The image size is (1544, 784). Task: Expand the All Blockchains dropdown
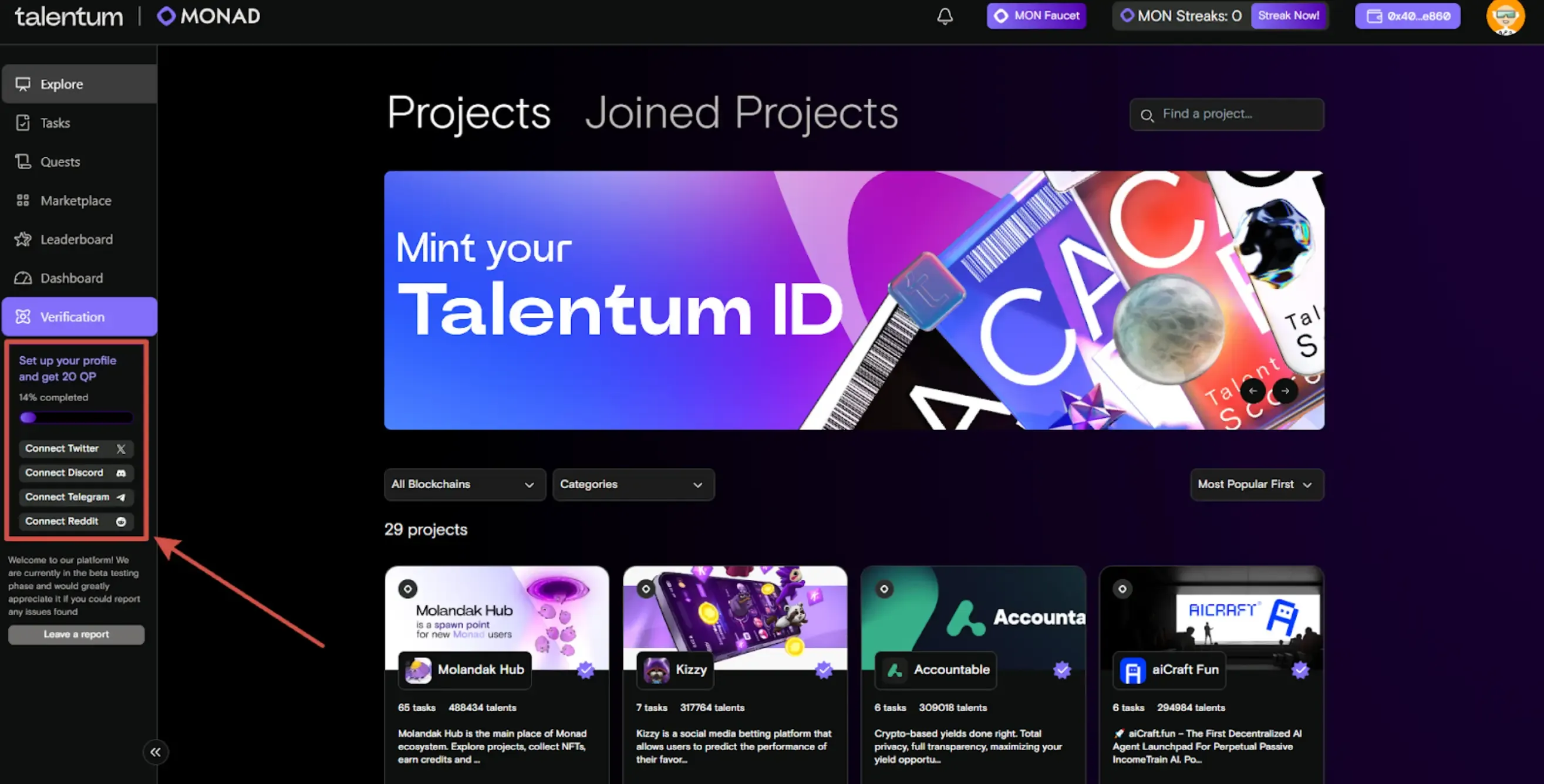(464, 485)
